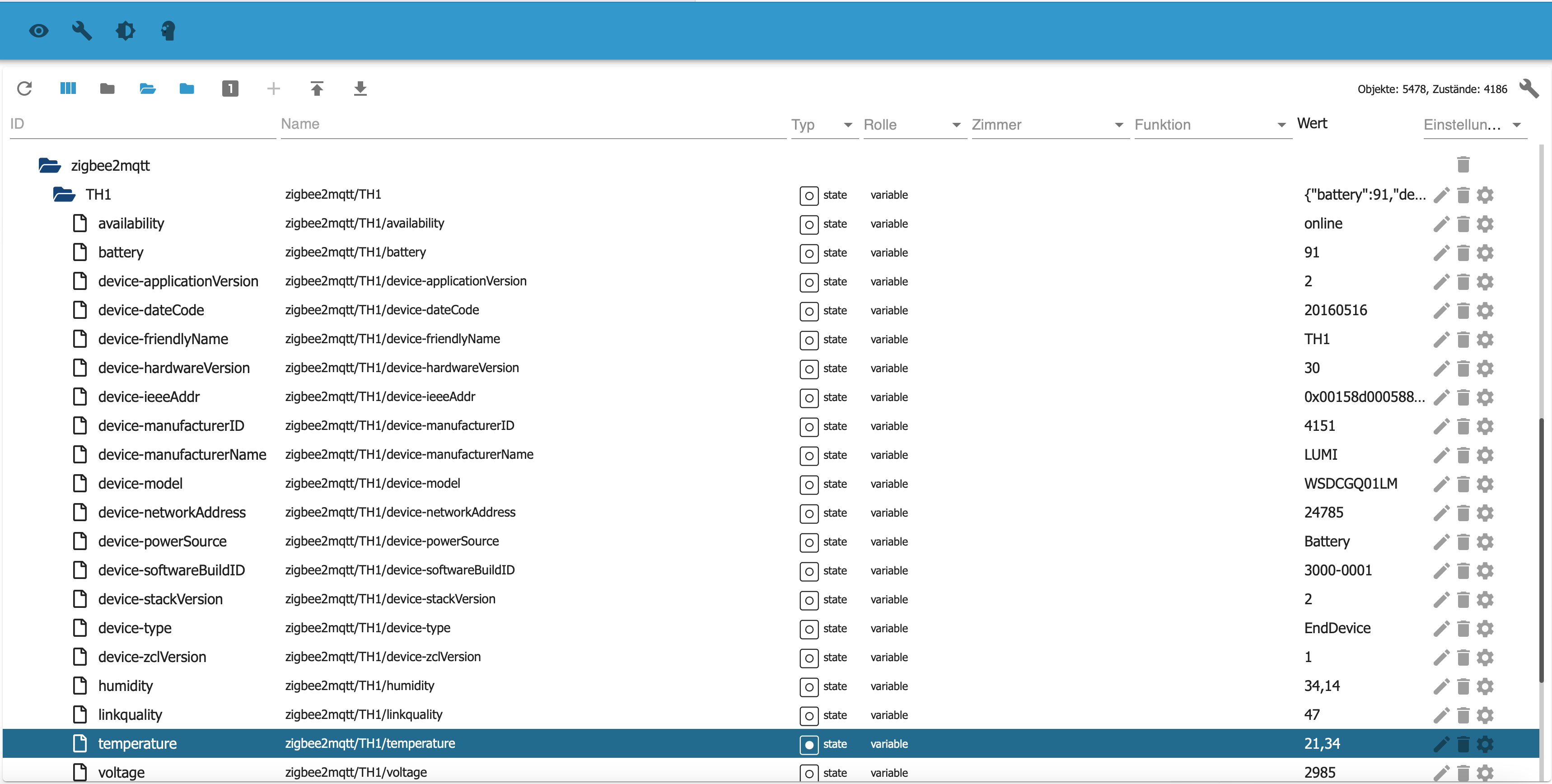Open the wrench settings in header bar
The height and width of the screenshot is (784, 1552).
(82, 31)
